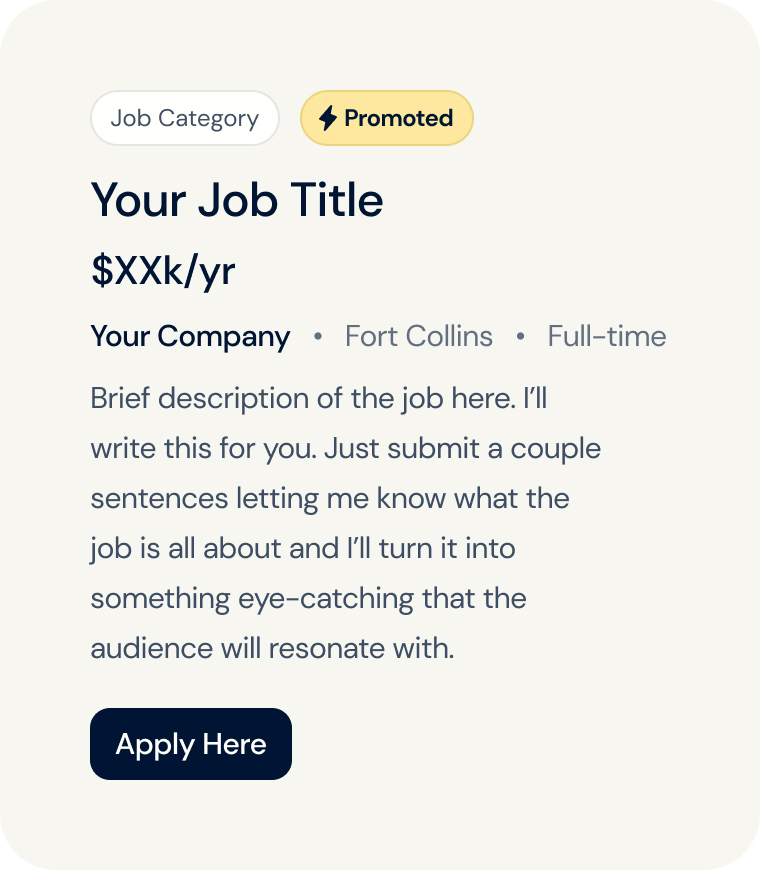Click the dot separator before Full-time
The width and height of the screenshot is (760, 870).
(521, 336)
